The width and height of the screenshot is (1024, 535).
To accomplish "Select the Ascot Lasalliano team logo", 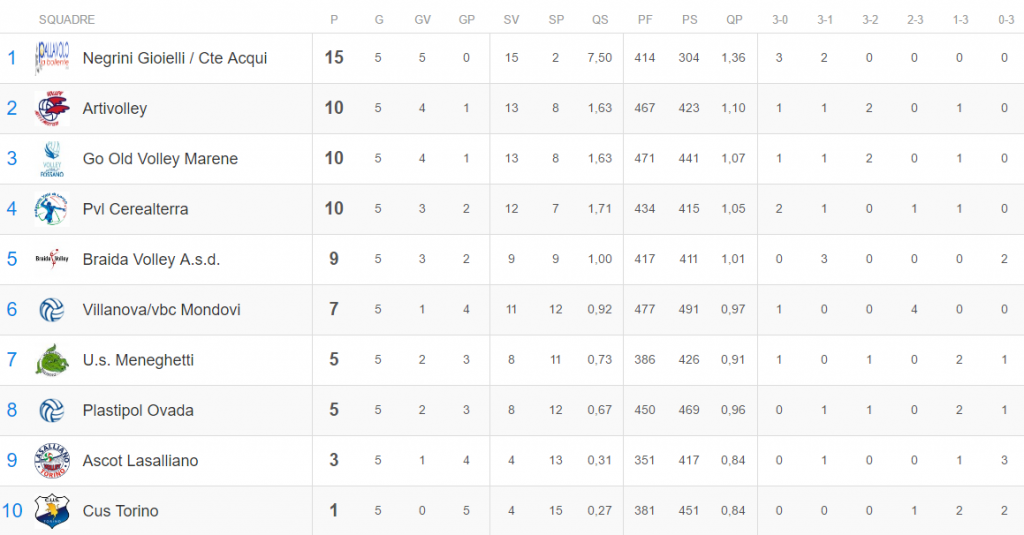I will 52,461.
